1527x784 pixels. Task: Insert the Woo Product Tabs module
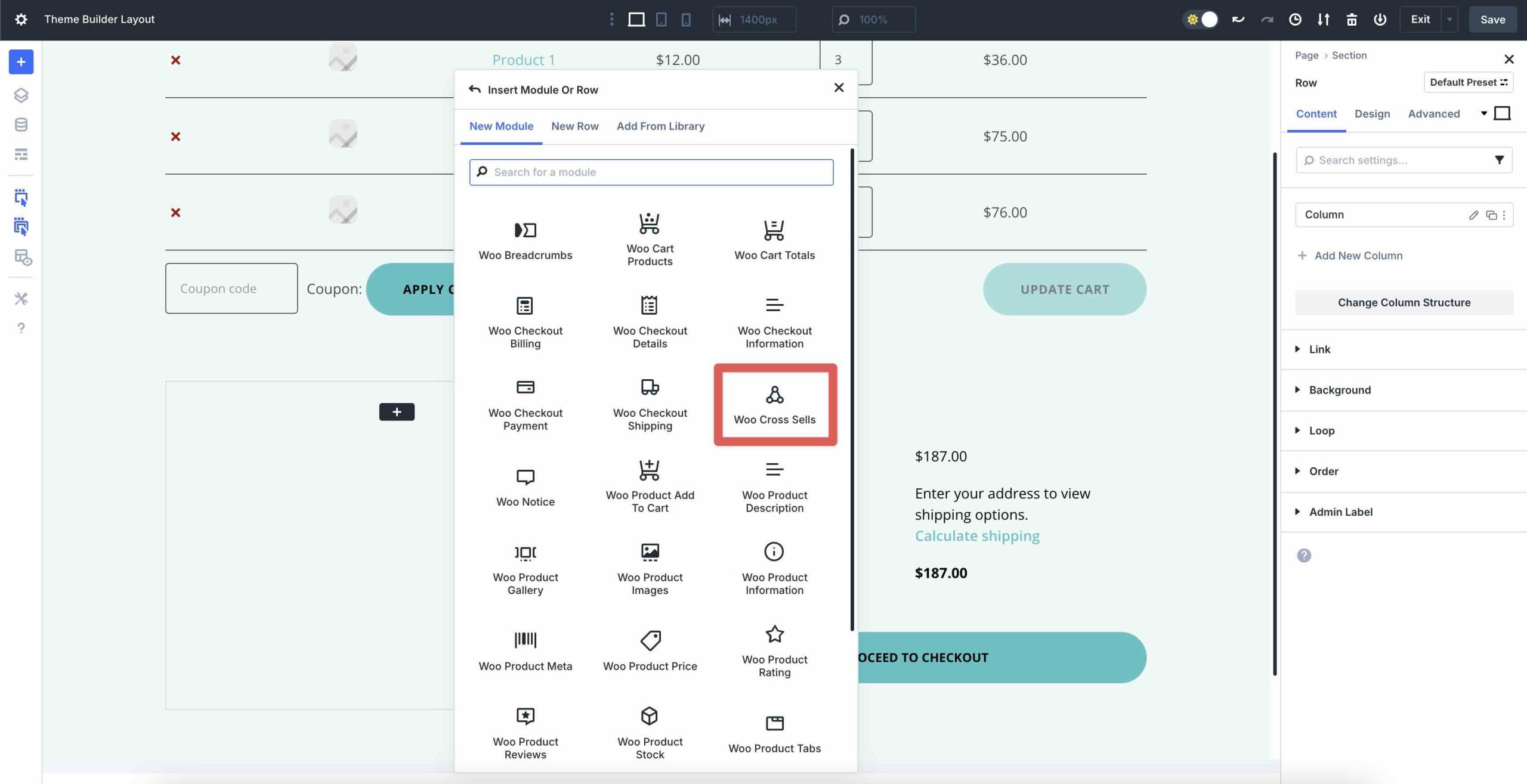click(774, 730)
